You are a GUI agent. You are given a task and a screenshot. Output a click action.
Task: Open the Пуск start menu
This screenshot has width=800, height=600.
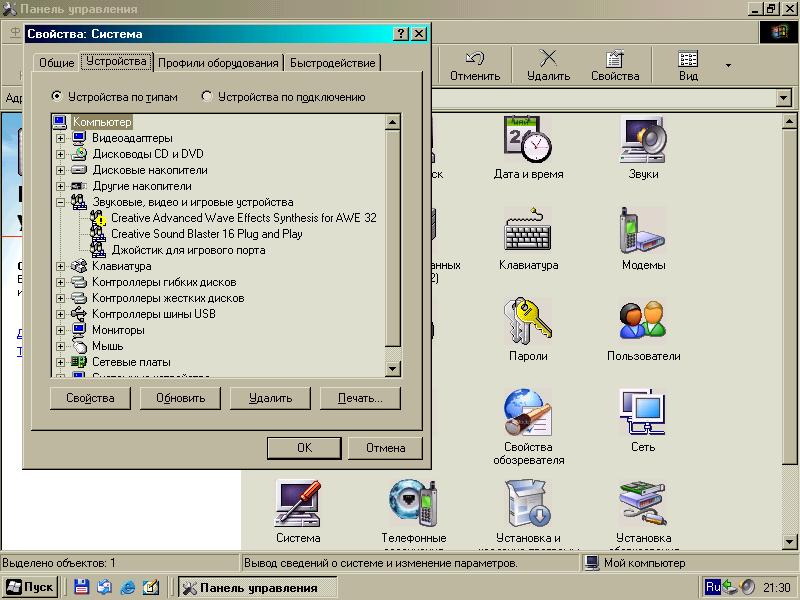point(30,587)
